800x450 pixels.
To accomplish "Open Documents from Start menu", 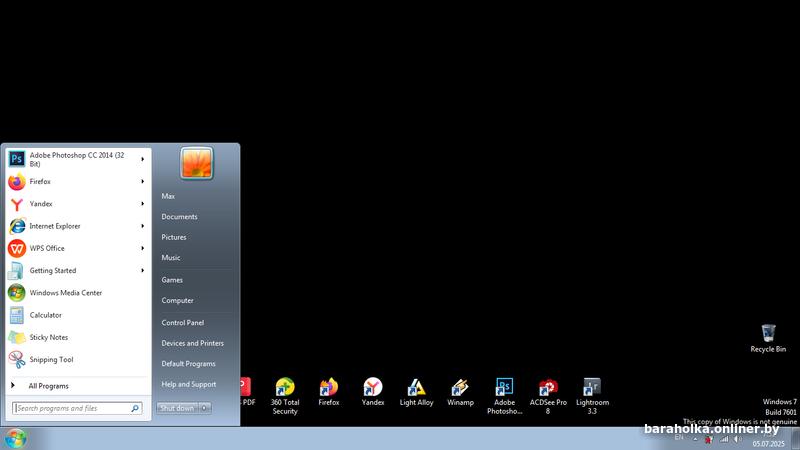I will click(179, 217).
